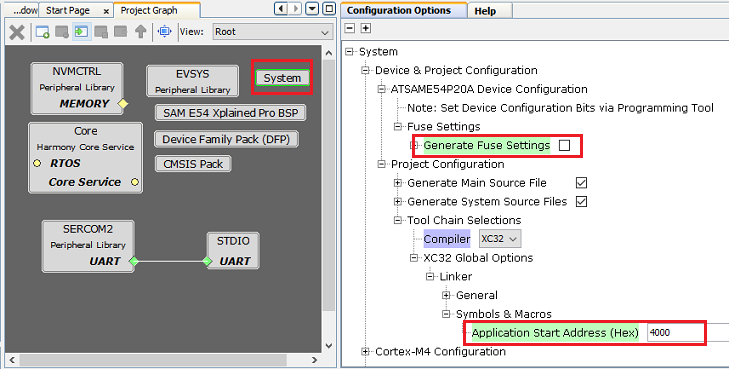Viewport: 729px width, 369px height.
Task: Toggle Generate Fuse Settings checkbox
Action: point(564,145)
